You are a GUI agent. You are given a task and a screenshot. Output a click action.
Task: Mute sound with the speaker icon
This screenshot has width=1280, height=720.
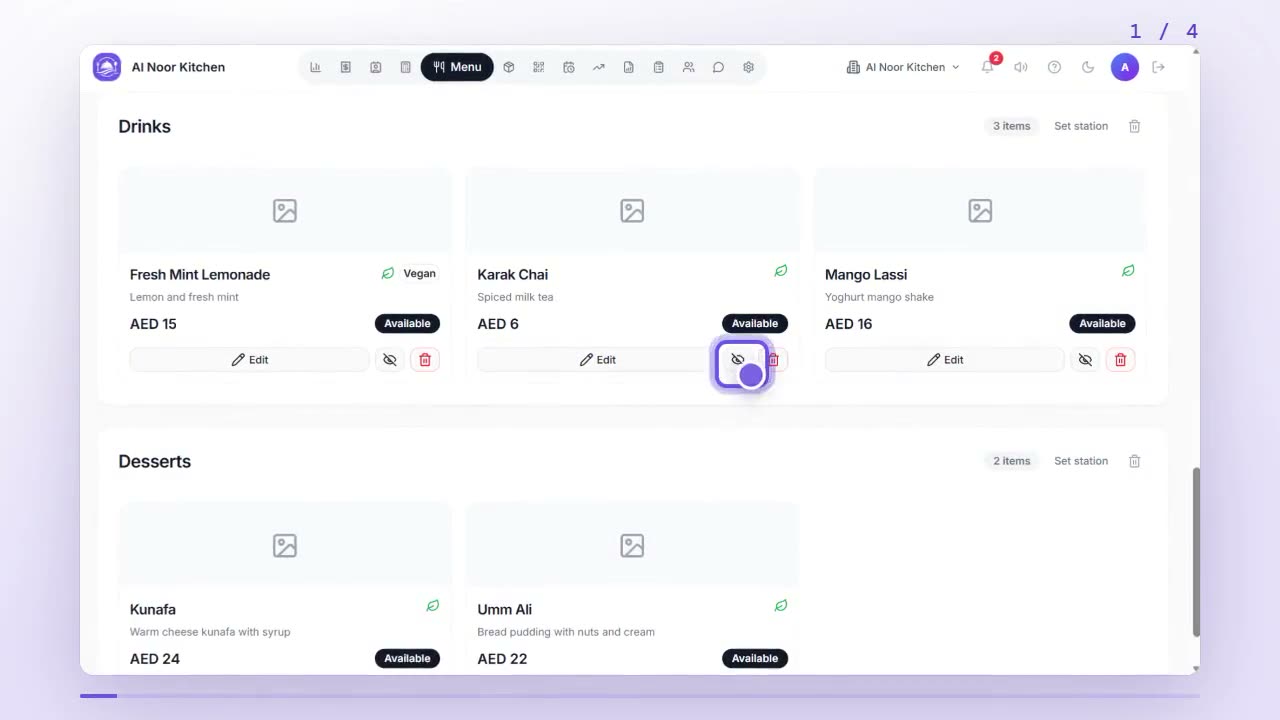[x=1021, y=67]
